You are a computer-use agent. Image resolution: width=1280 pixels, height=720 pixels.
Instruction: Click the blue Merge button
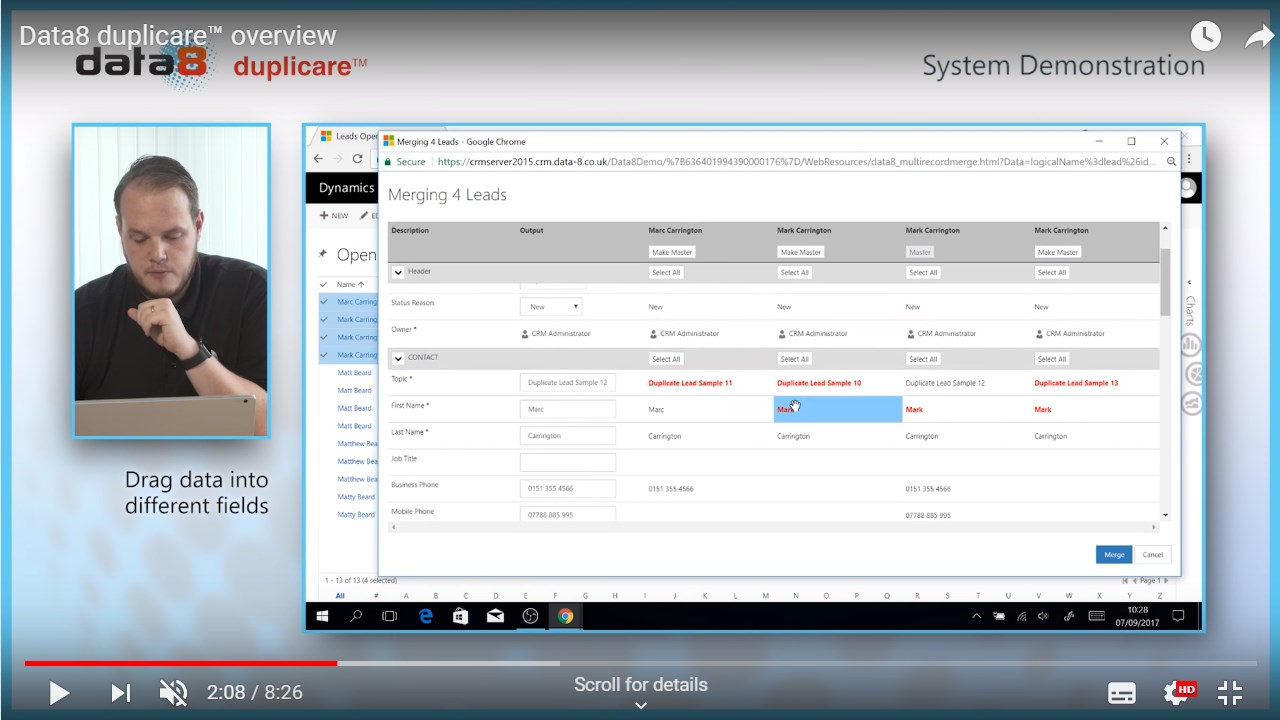click(x=1114, y=555)
